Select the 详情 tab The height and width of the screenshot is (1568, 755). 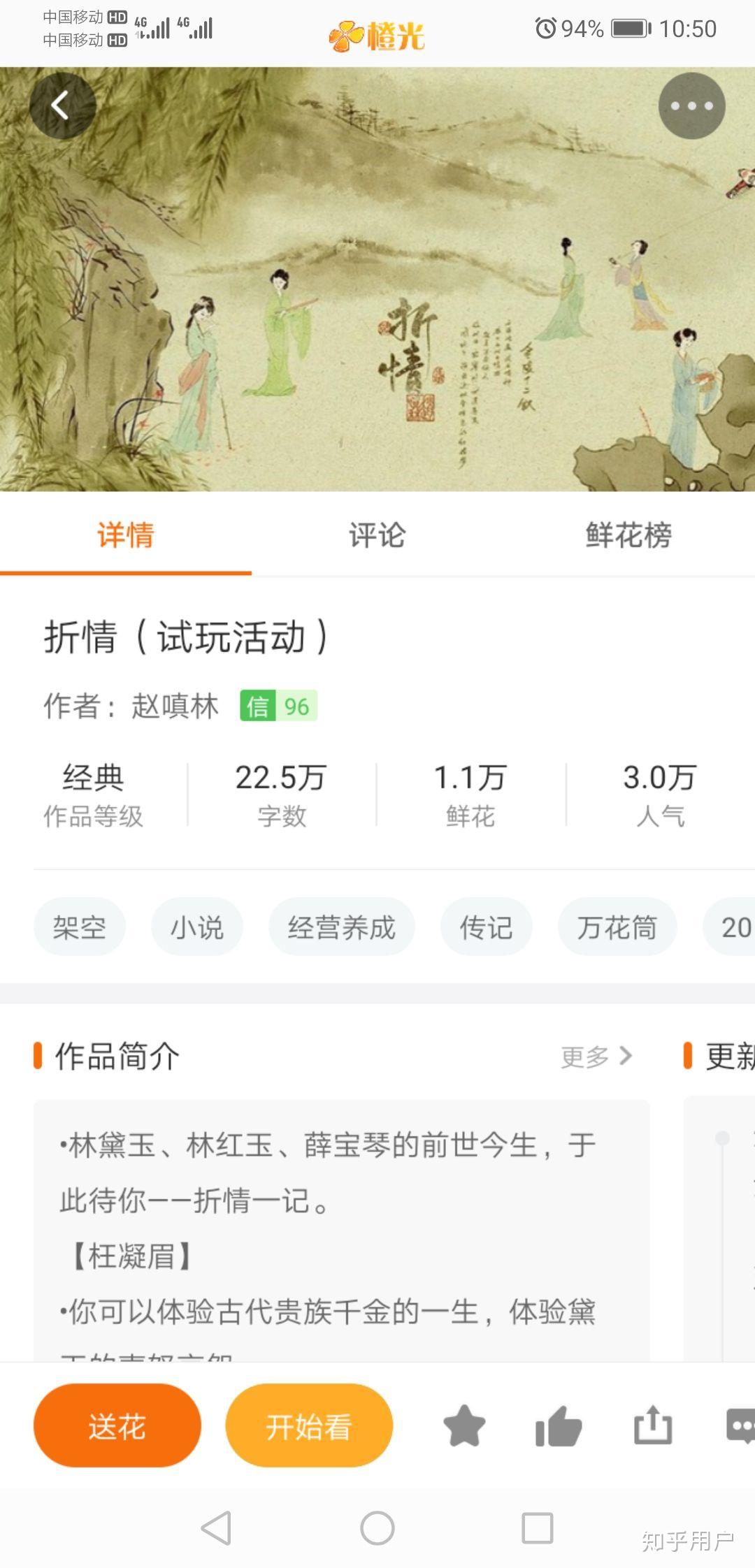[126, 535]
